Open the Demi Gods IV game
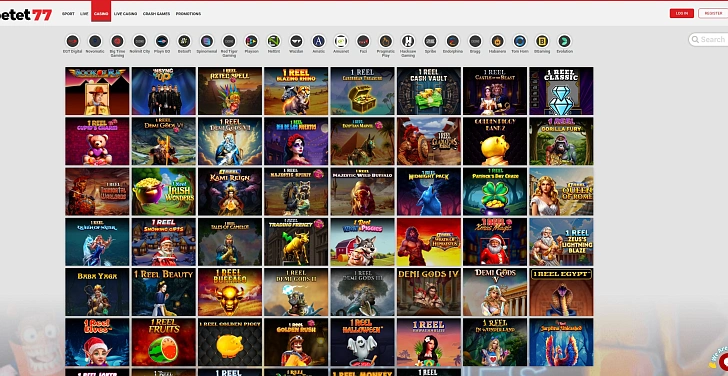This screenshot has height=376, width=728. pyautogui.click(x=429, y=292)
